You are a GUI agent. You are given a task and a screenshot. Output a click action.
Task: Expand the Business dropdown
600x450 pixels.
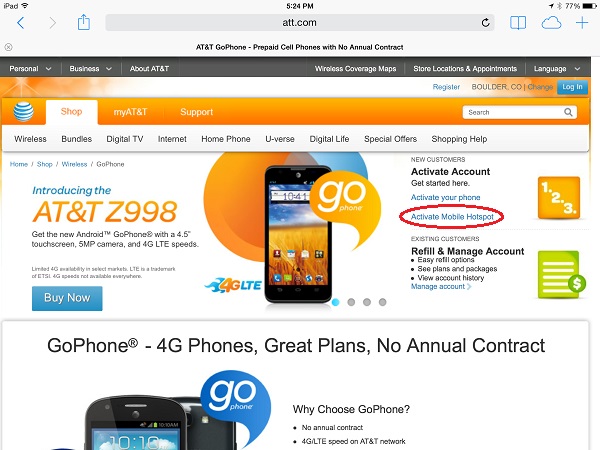[x=91, y=68]
